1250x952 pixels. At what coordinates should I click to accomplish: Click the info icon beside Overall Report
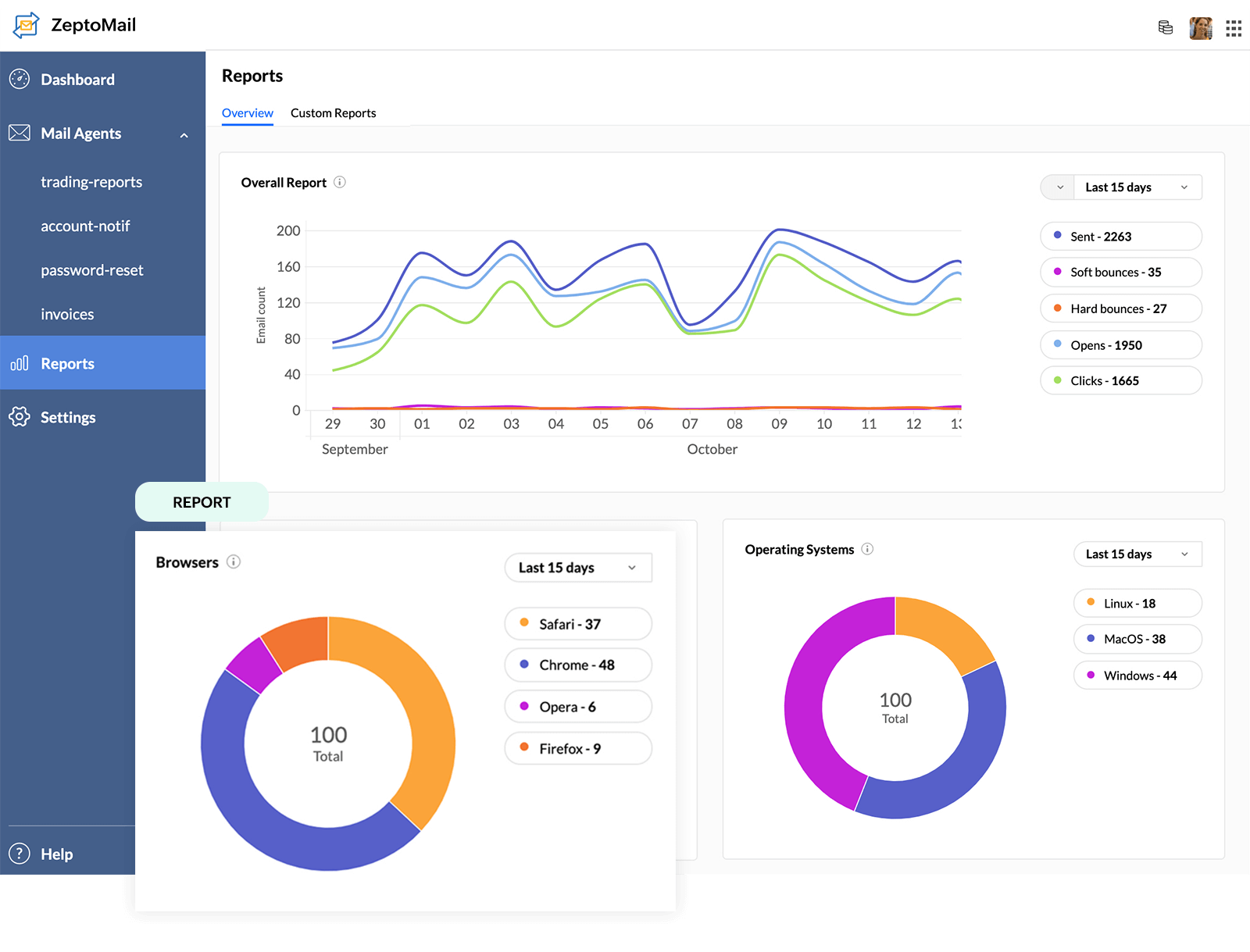point(340,182)
